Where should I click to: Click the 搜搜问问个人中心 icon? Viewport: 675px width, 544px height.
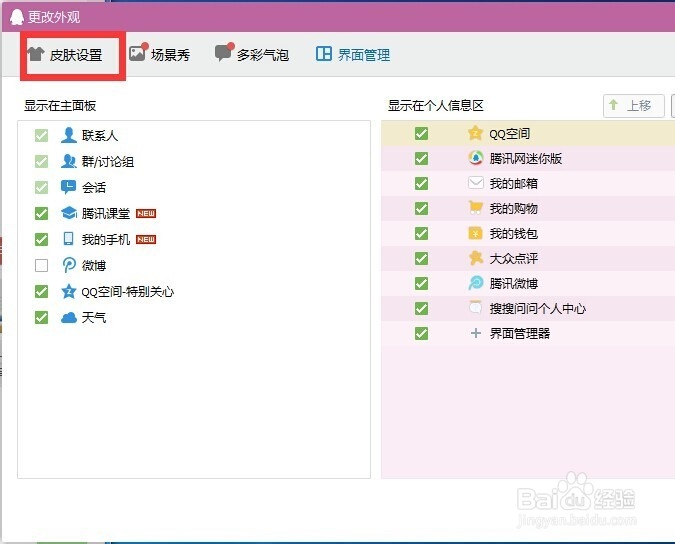point(476,307)
